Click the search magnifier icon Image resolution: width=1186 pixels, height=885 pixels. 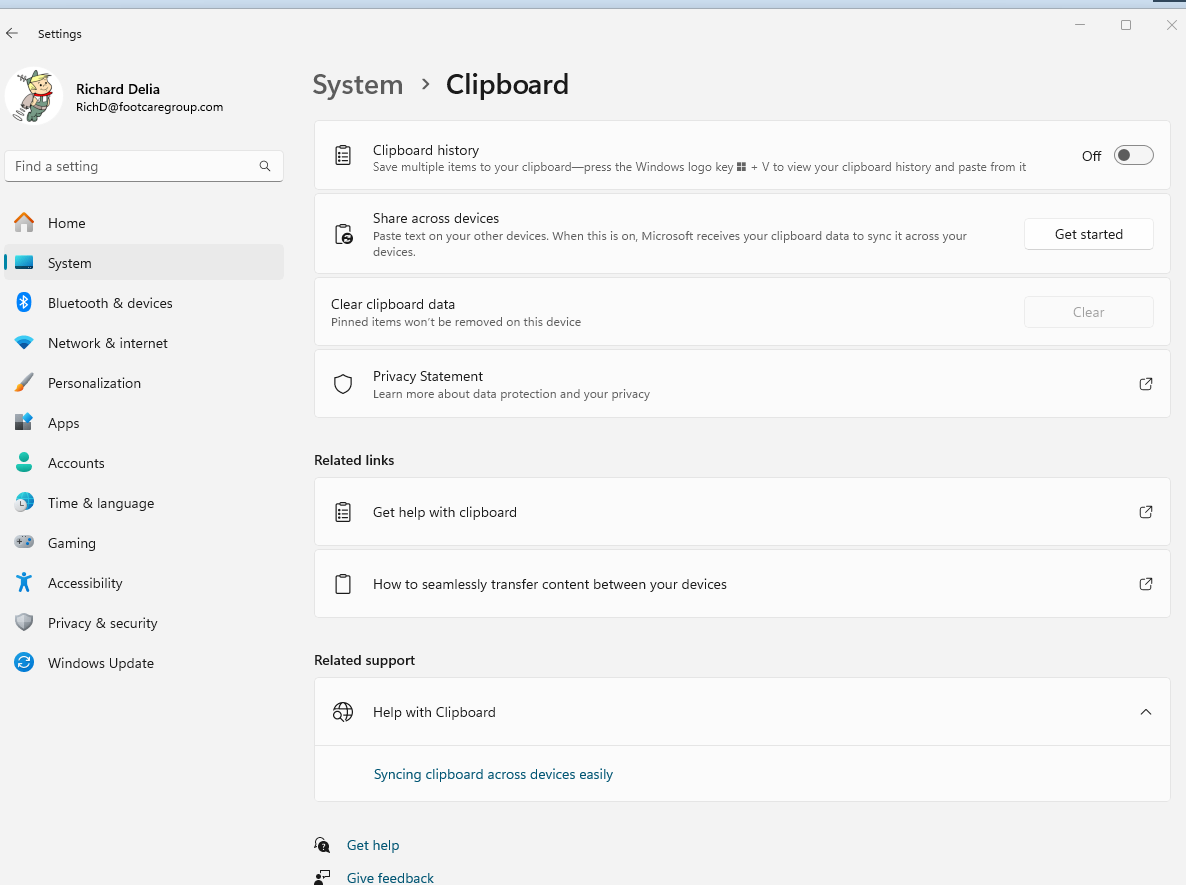(265, 166)
